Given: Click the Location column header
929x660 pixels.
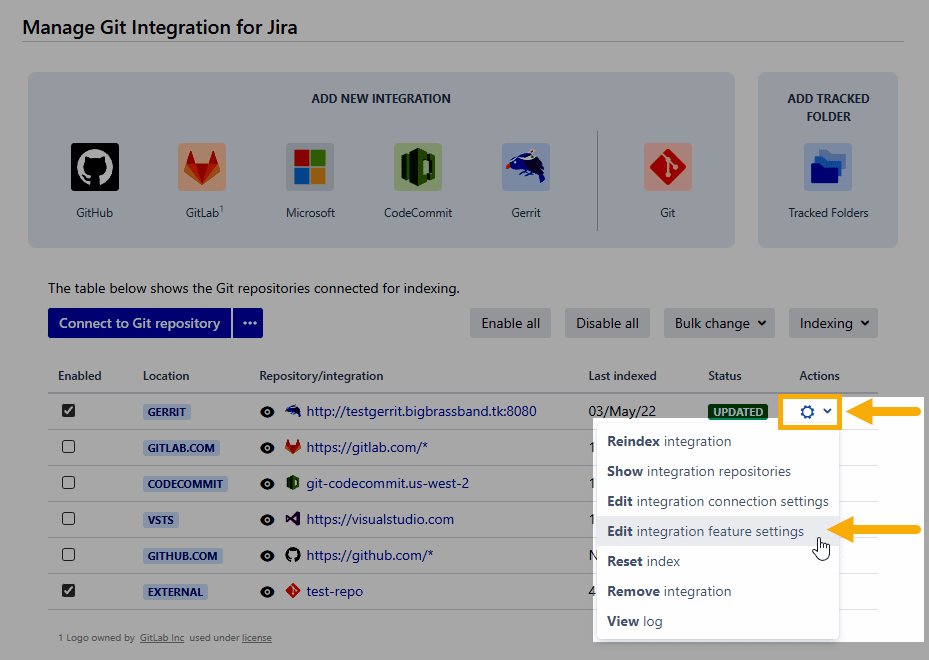Looking at the screenshot, I should (x=166, y=376).
